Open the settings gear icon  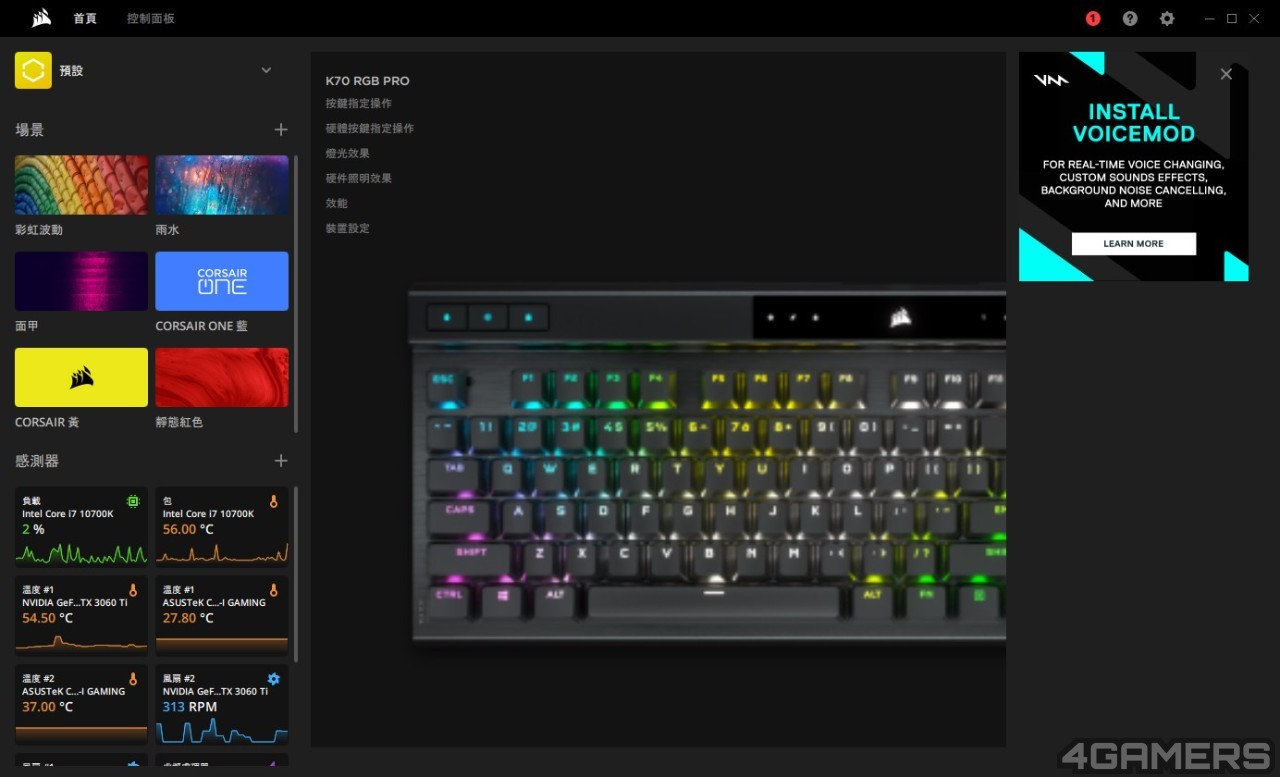point(1167,18)
